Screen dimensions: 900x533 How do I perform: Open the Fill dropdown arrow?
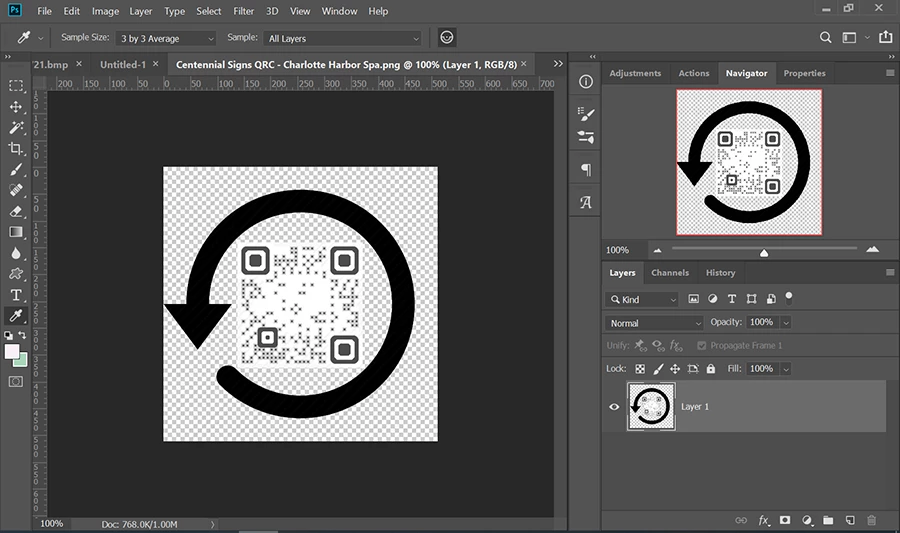click(x=786, y=369)
